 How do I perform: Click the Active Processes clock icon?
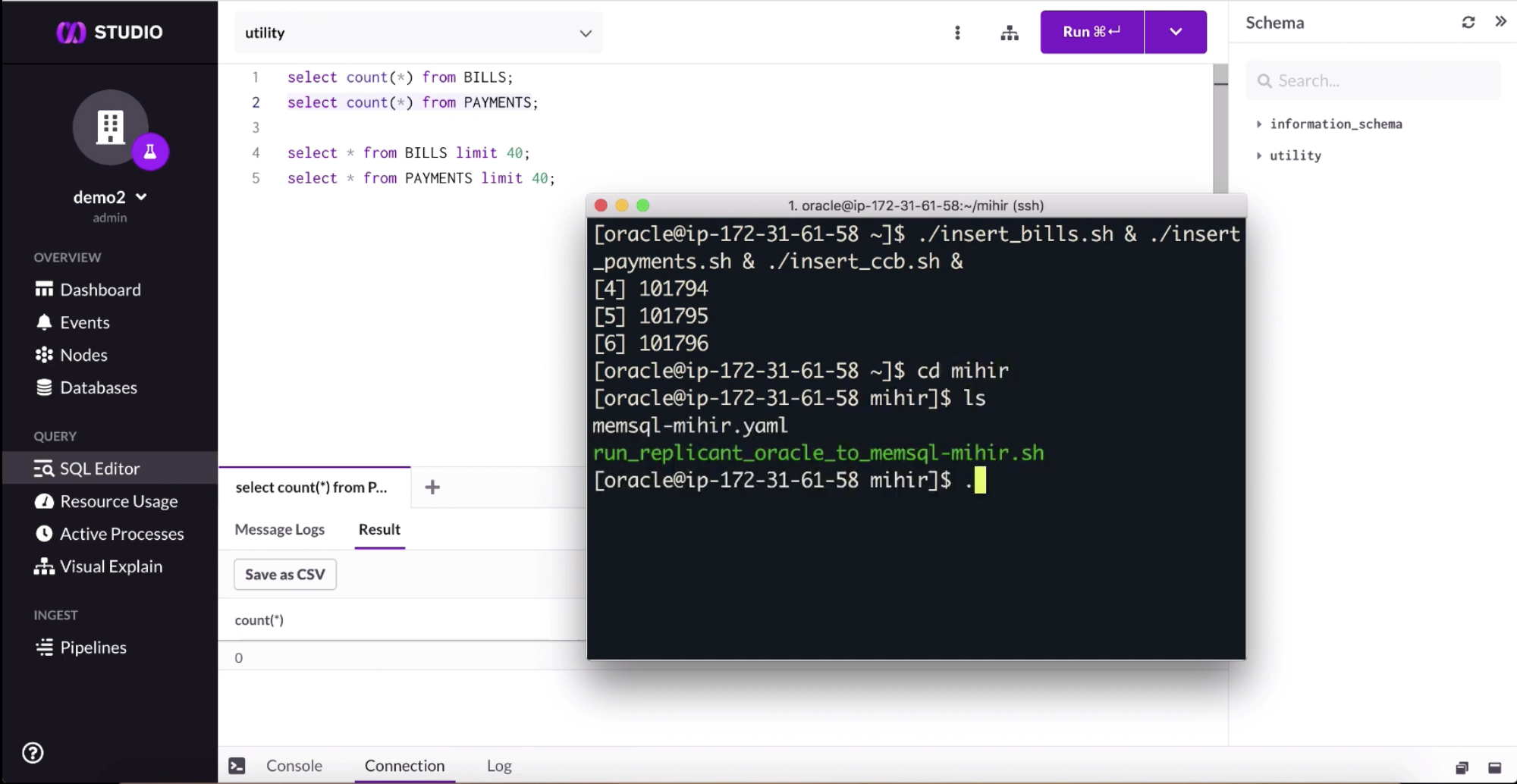[44, 534]
